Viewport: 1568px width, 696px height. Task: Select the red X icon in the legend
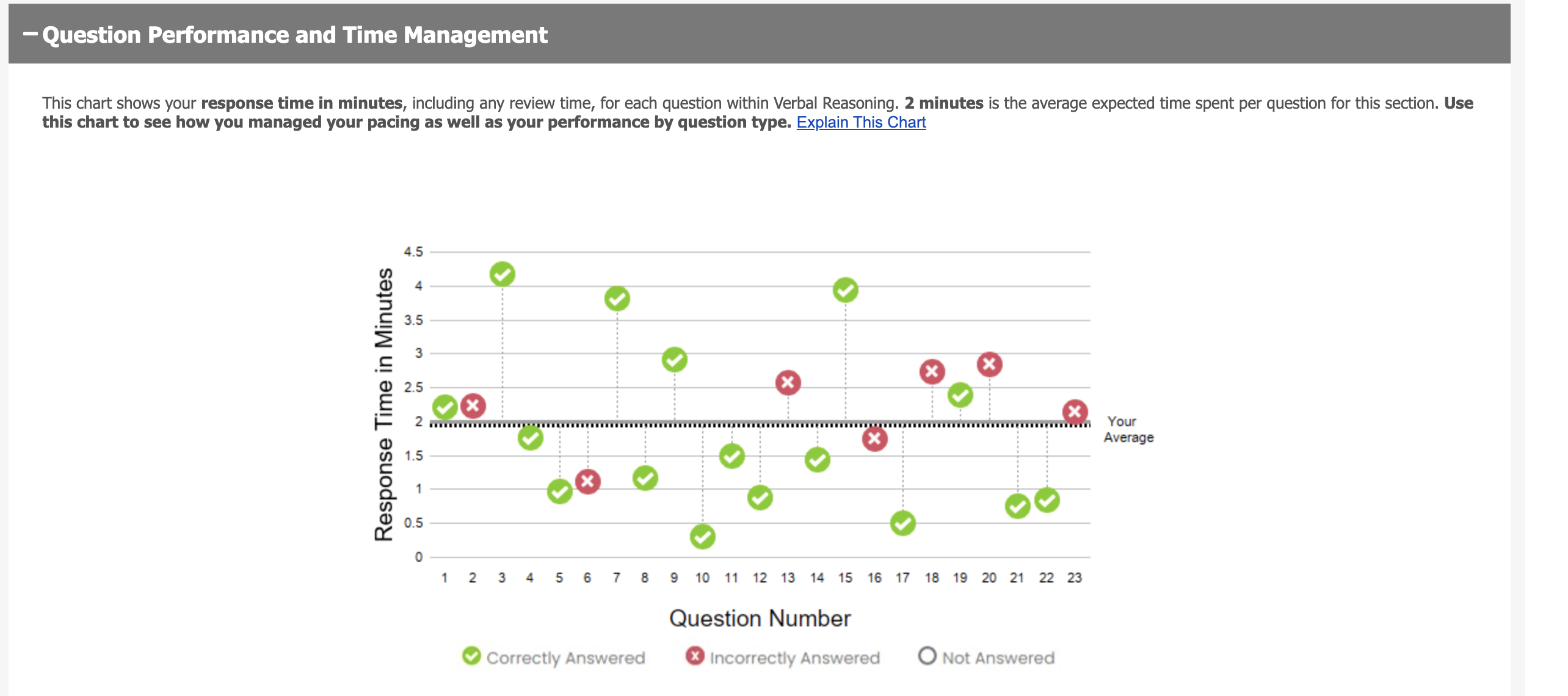point(695,658)
